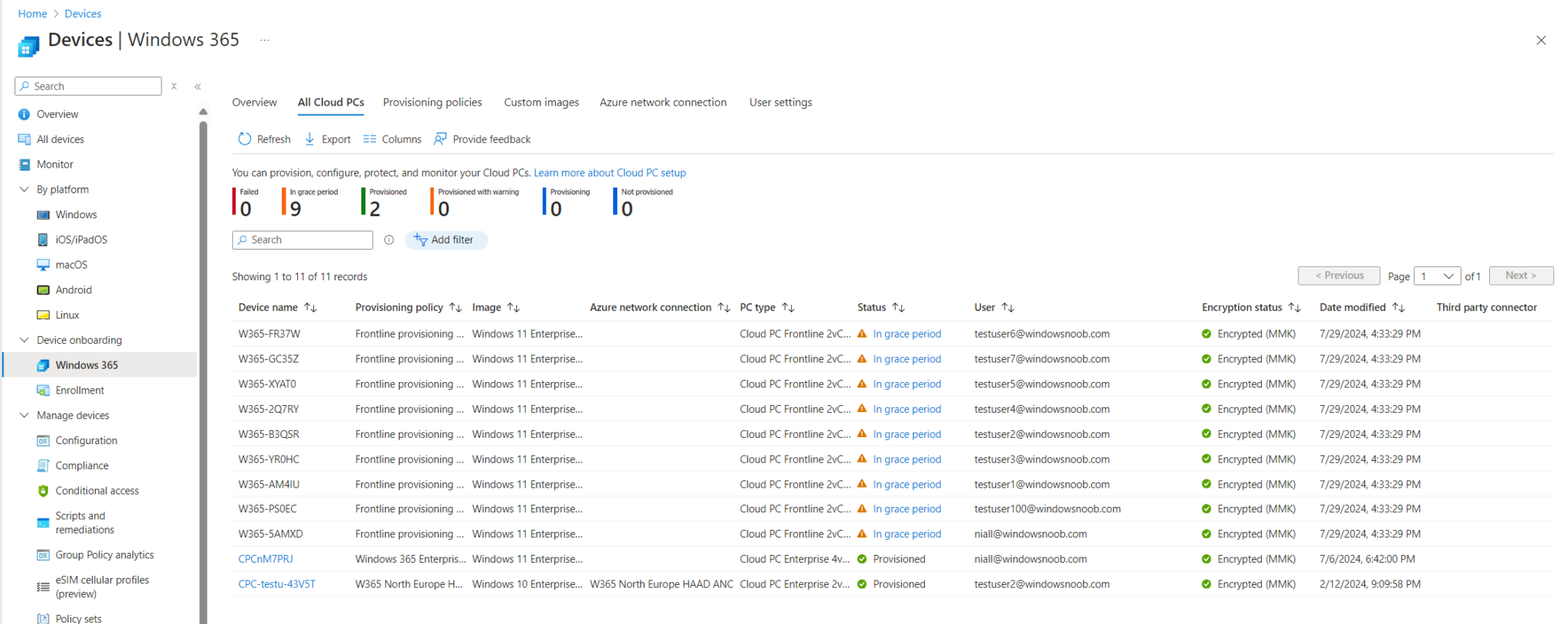Click eSIM cellular profiles icon
1568x624 pixels.
[44, 587]
